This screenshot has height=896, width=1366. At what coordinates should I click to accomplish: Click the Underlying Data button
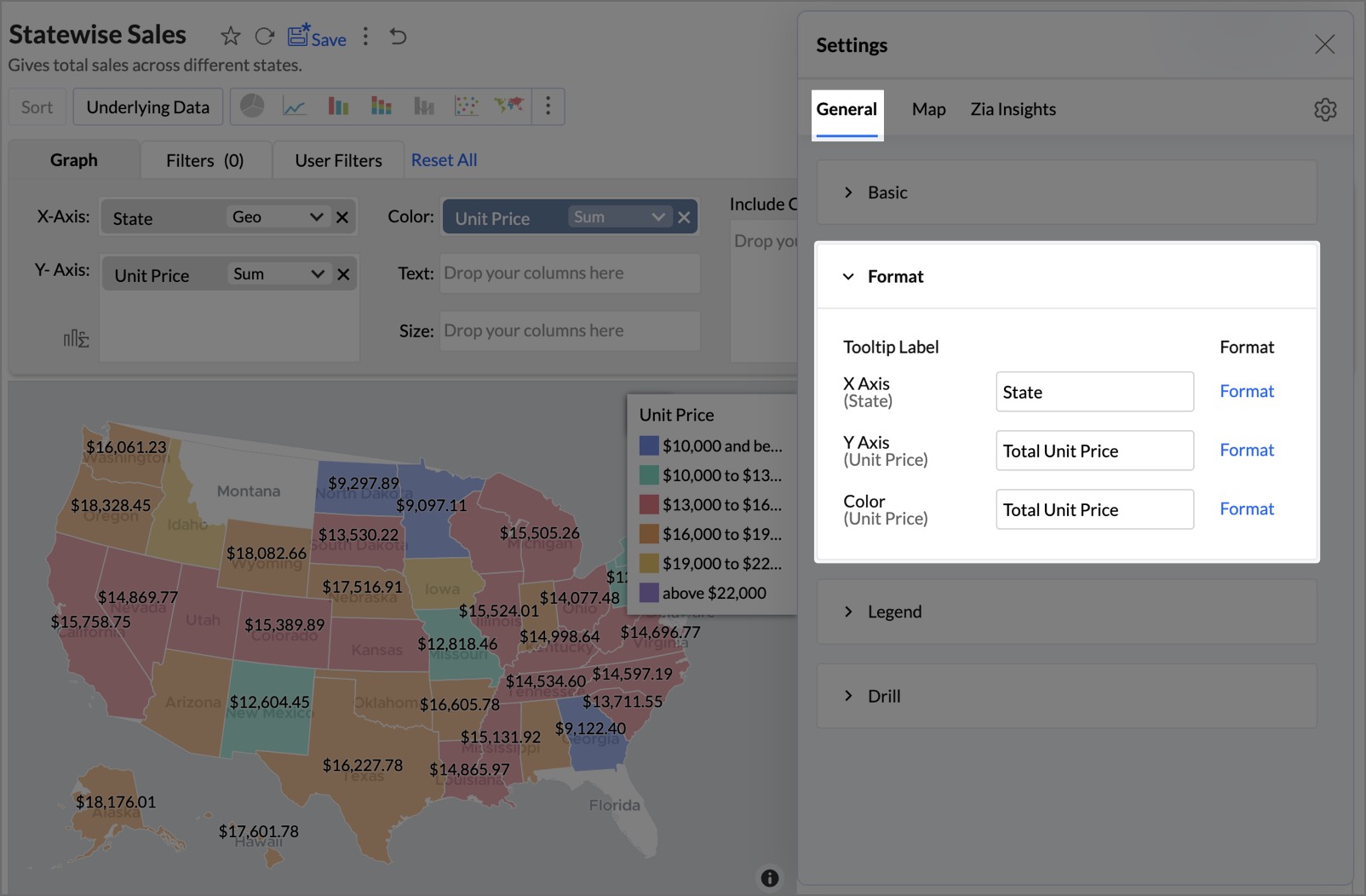click(x=148, y=107)
